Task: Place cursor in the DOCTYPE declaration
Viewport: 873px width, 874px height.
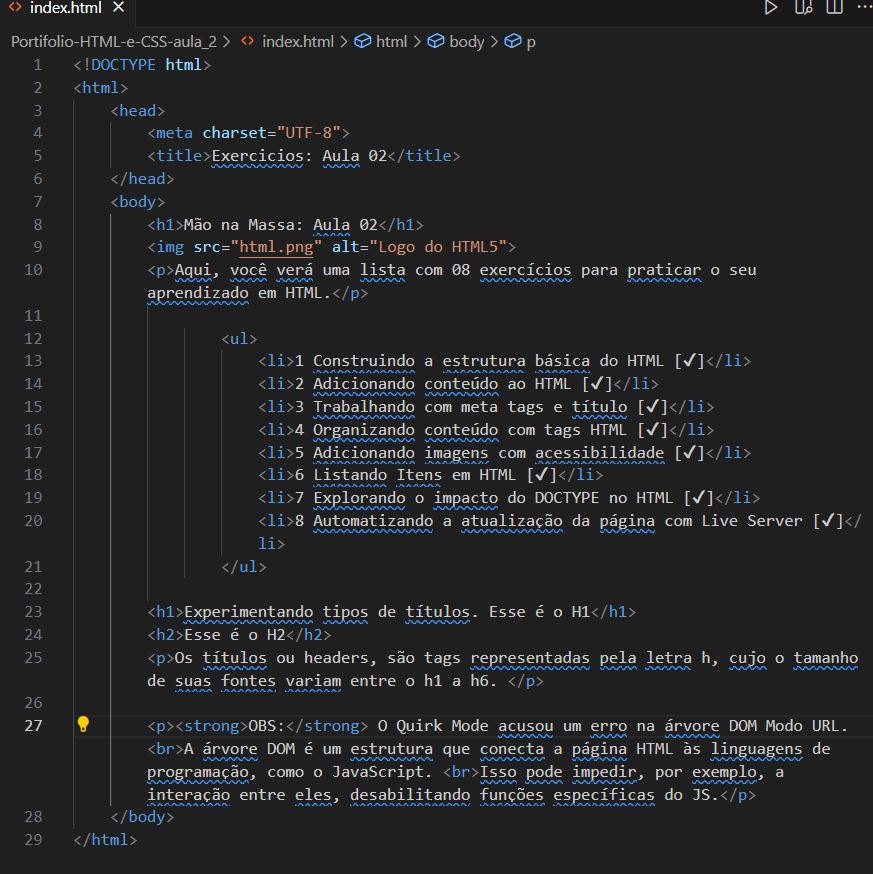Action: [142, 65]
